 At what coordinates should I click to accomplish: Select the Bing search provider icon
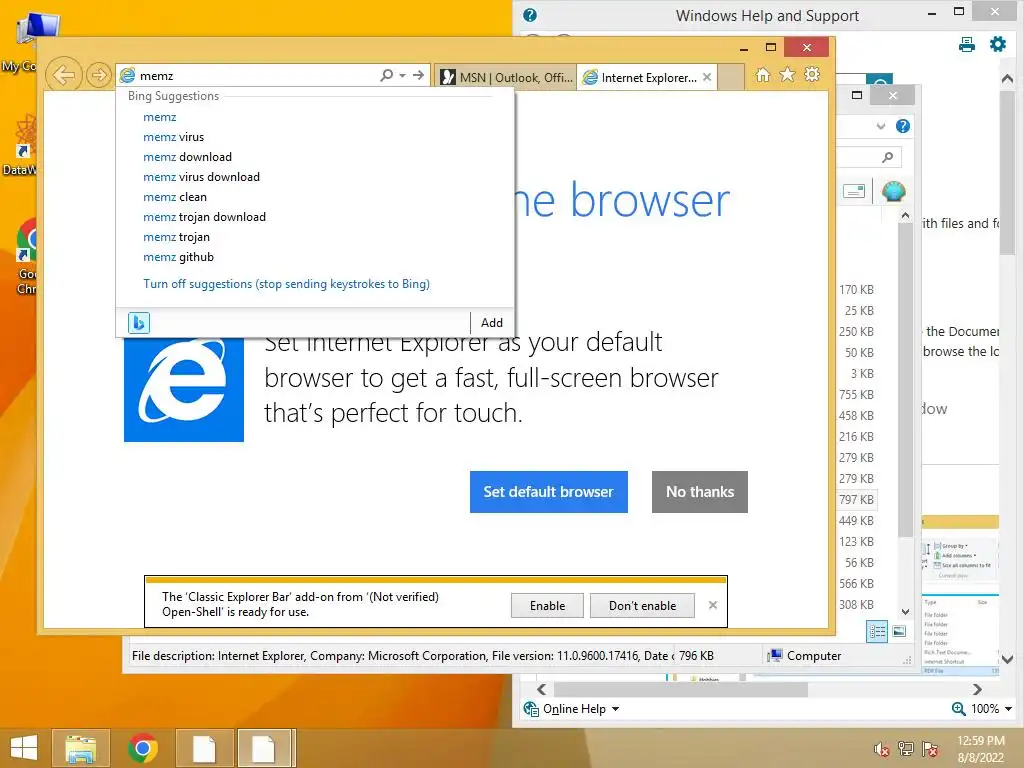[x=138, y=323]
